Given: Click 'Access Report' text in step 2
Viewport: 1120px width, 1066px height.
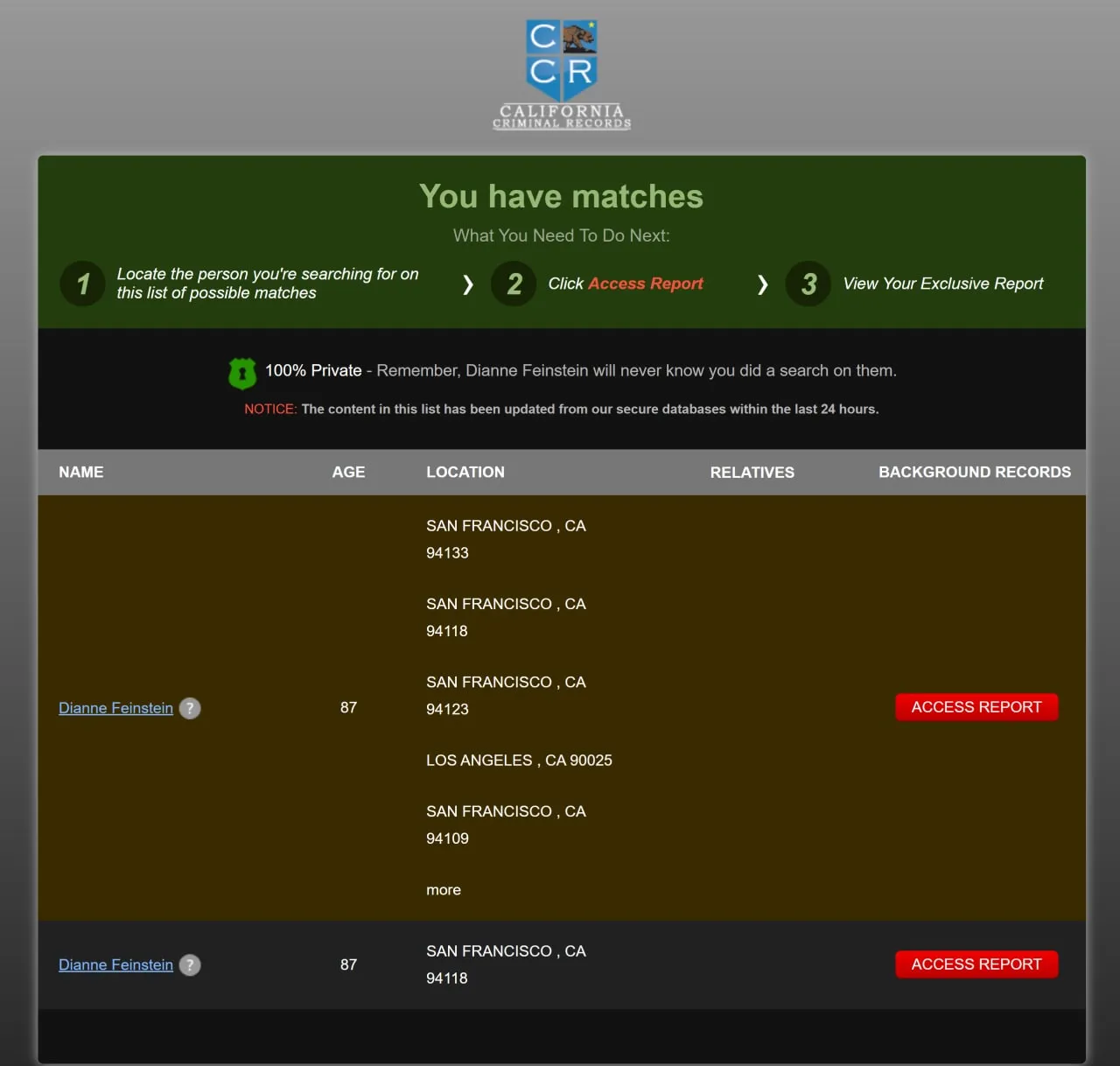Looking at the screenshot, I should click(x=646, y=284).
